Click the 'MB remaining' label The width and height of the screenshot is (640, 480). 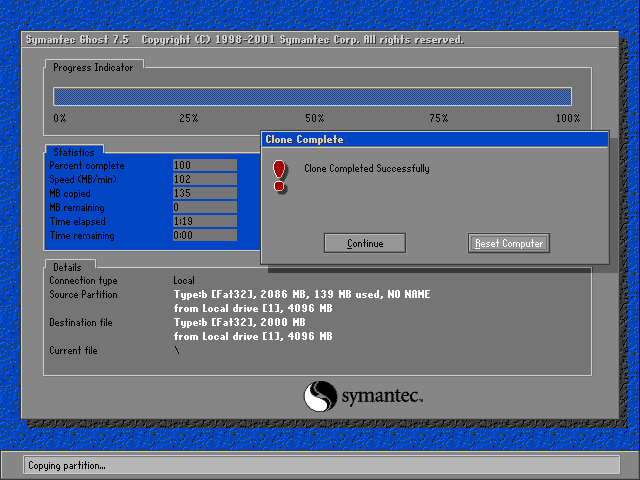click(x=77, y=208)
